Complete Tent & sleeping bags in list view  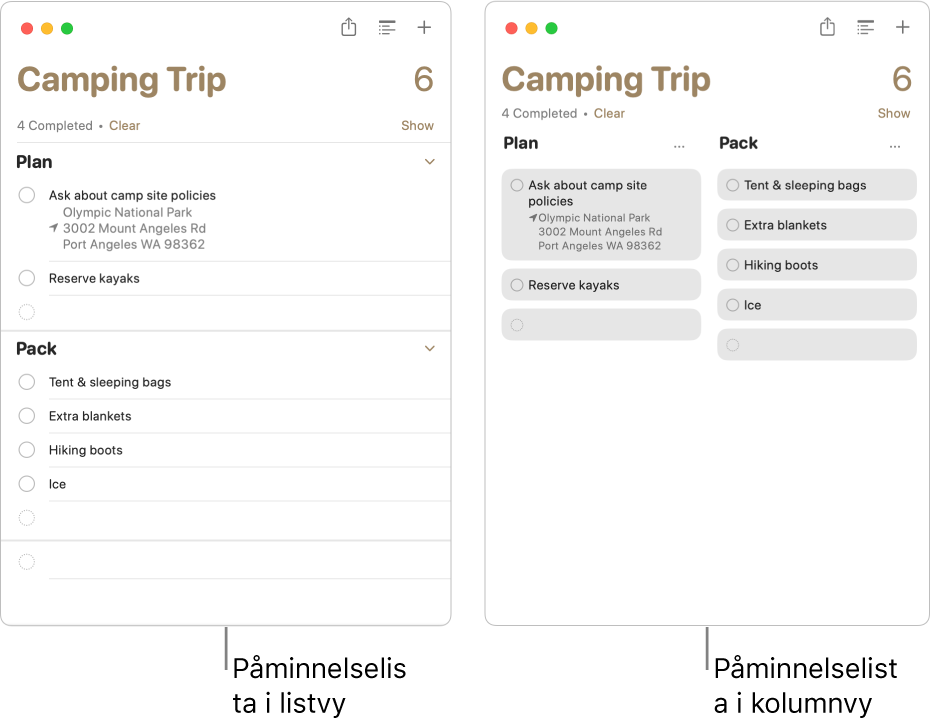[27, 382]
